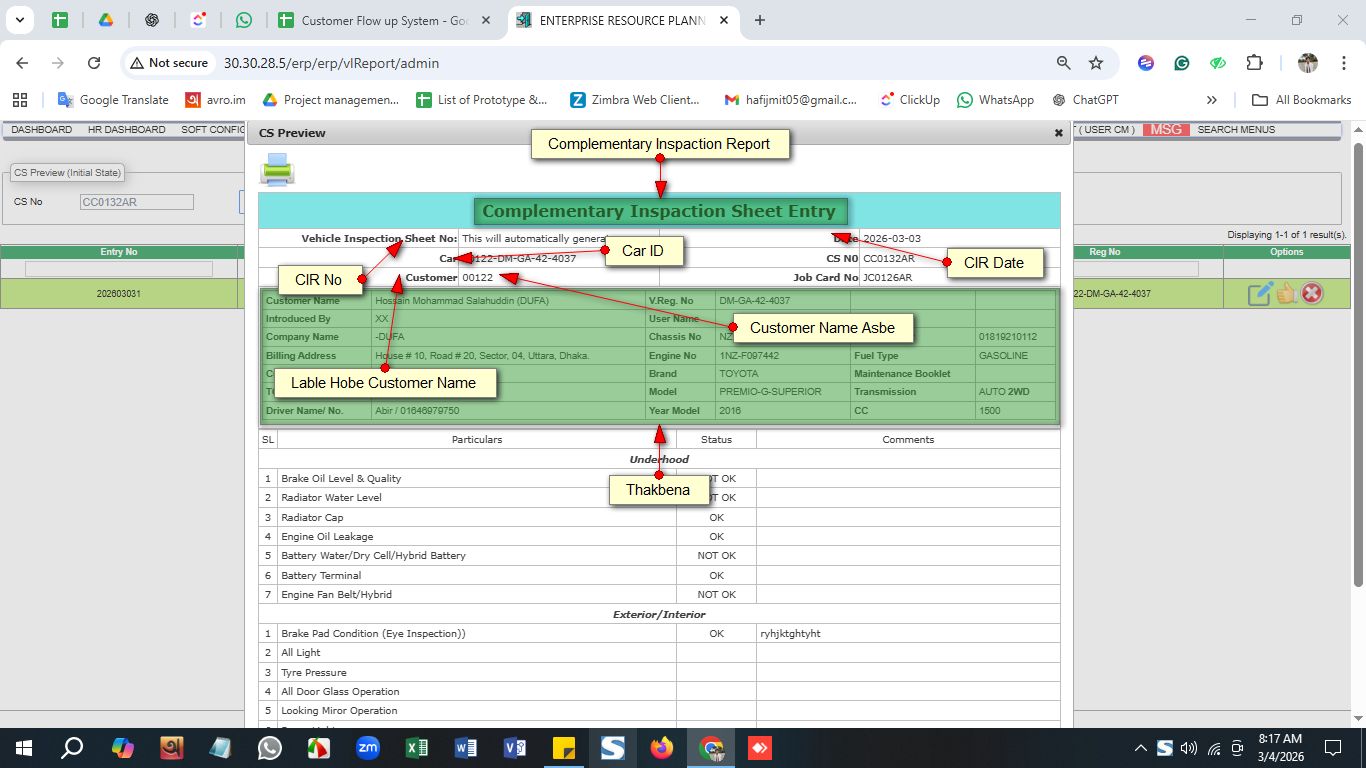Open the Google Translate bookmark
Image resolution: width=1366 pixels, height=768 pixels.
coord(113,100)
